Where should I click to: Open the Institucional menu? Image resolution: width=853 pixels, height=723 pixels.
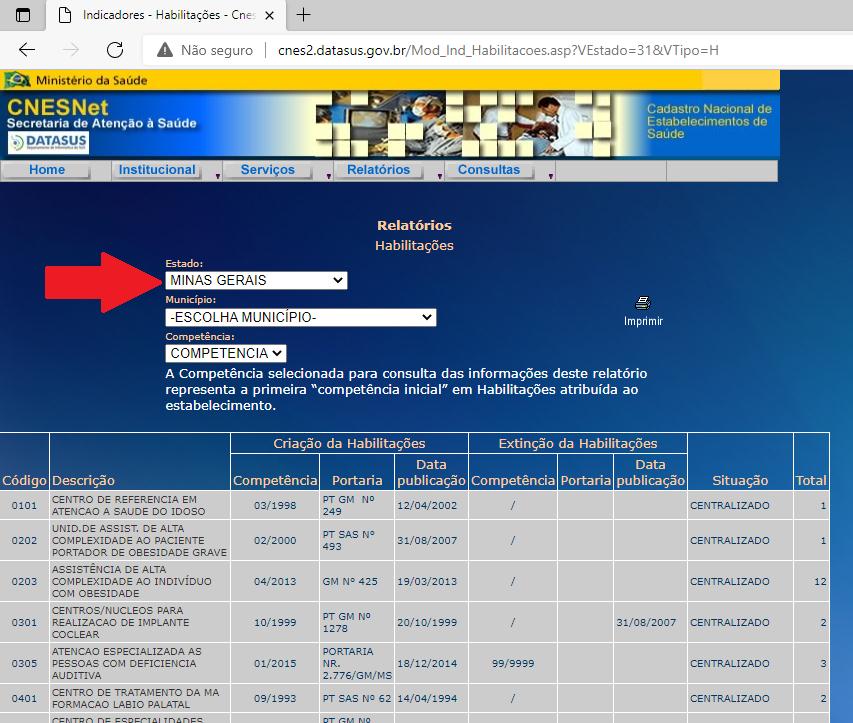coord(157,170)
